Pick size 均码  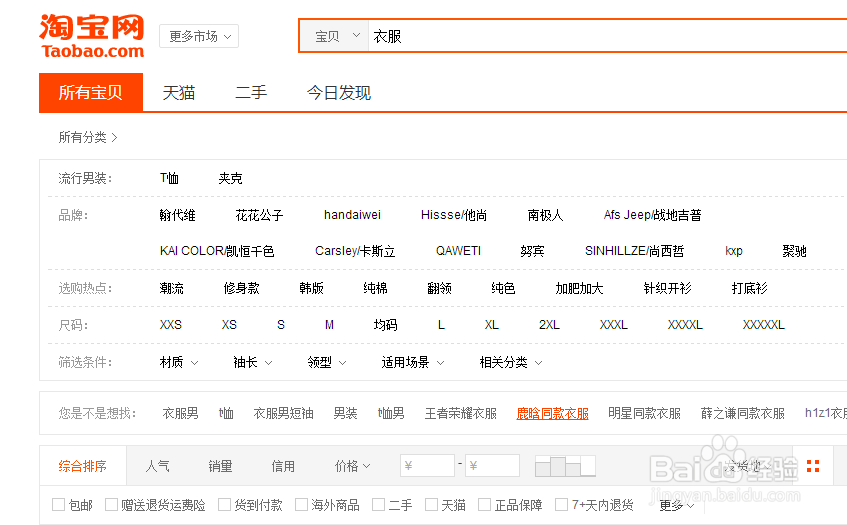pos(386,325)
